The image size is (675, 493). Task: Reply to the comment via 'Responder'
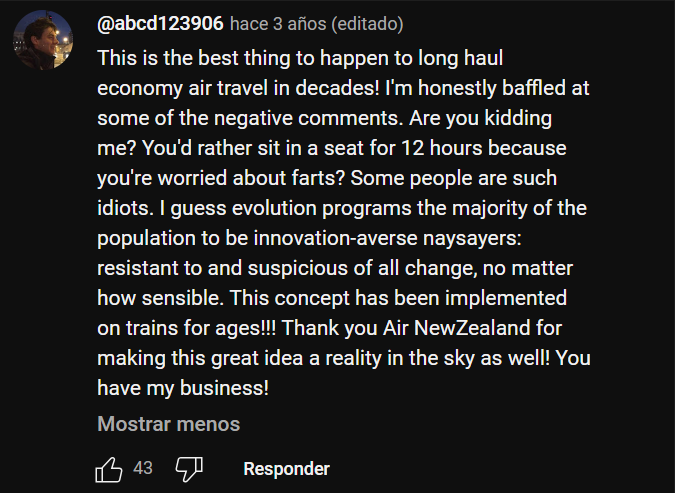(x=286, y=469)
